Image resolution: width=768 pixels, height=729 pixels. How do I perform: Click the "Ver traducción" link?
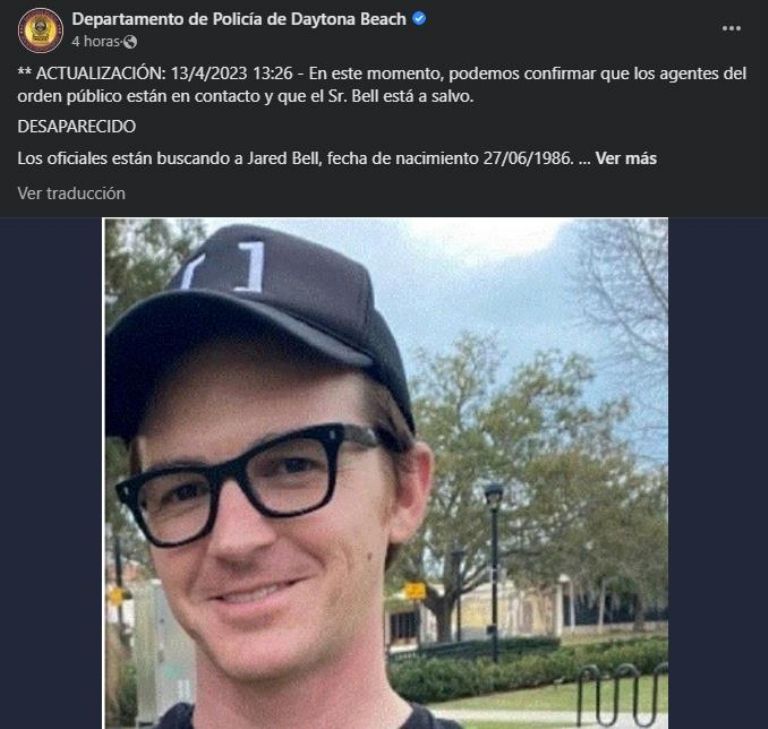[x=72, y=193]
